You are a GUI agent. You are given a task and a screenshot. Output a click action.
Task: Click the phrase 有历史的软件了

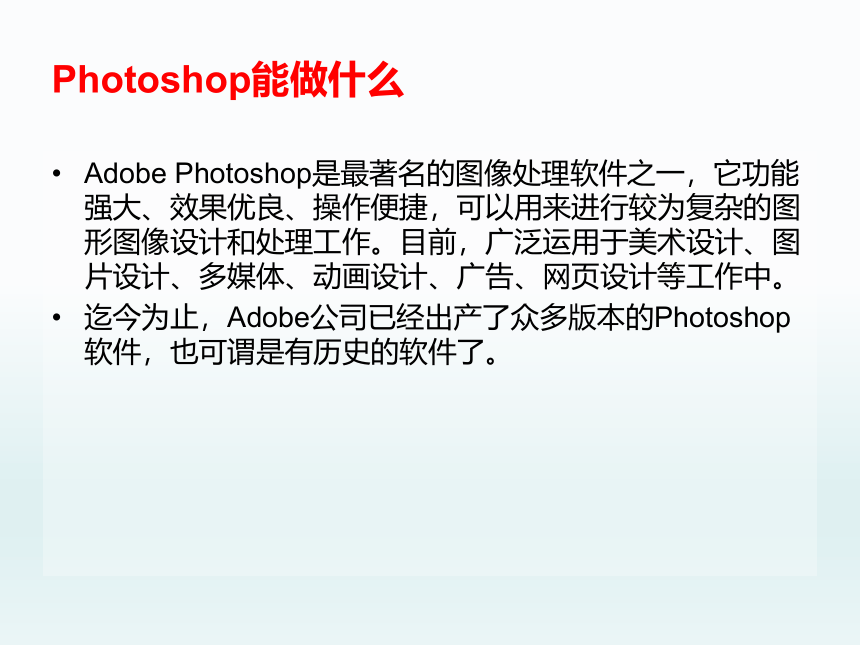tap(384, 352)
